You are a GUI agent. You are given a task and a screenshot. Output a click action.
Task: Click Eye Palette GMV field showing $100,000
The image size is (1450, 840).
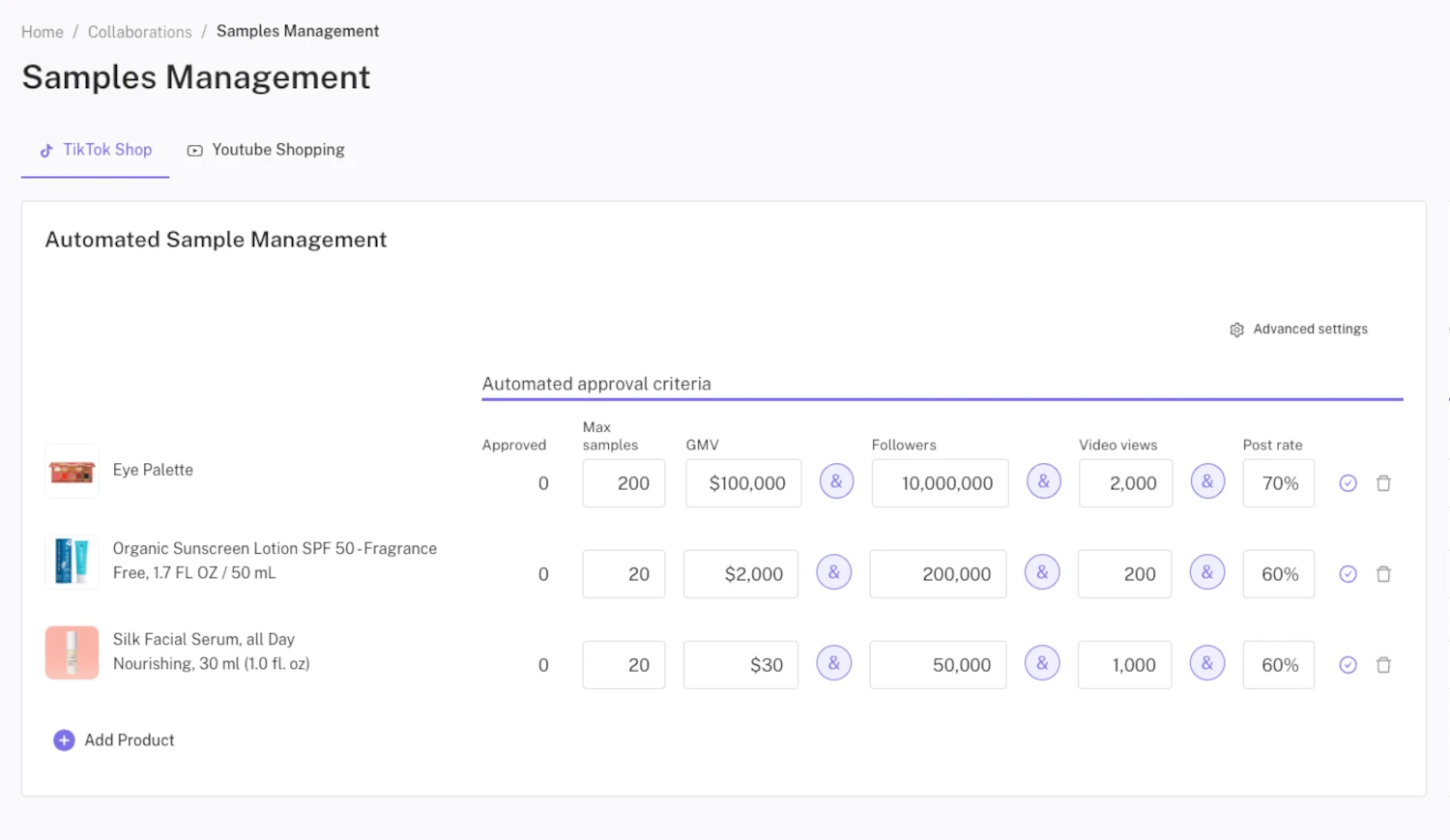pyautogui.click(x=743, y=483)
